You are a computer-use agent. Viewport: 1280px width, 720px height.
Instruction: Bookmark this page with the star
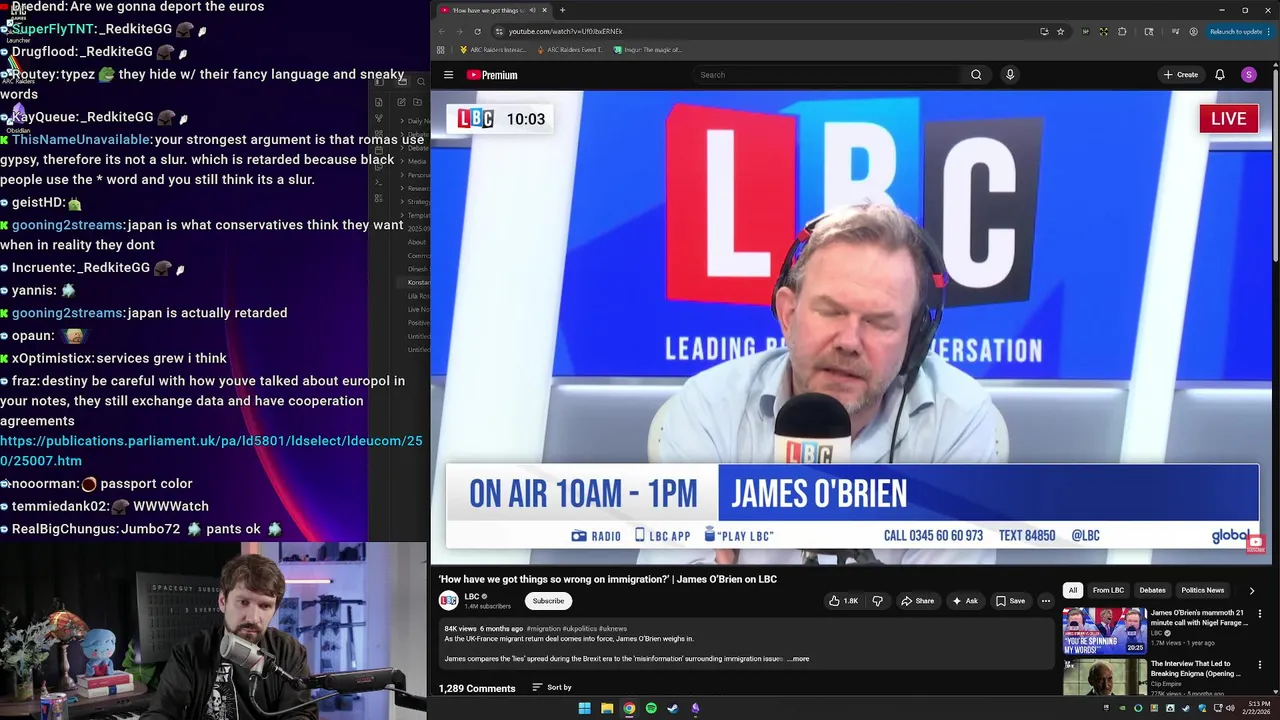pos(1061,31)
